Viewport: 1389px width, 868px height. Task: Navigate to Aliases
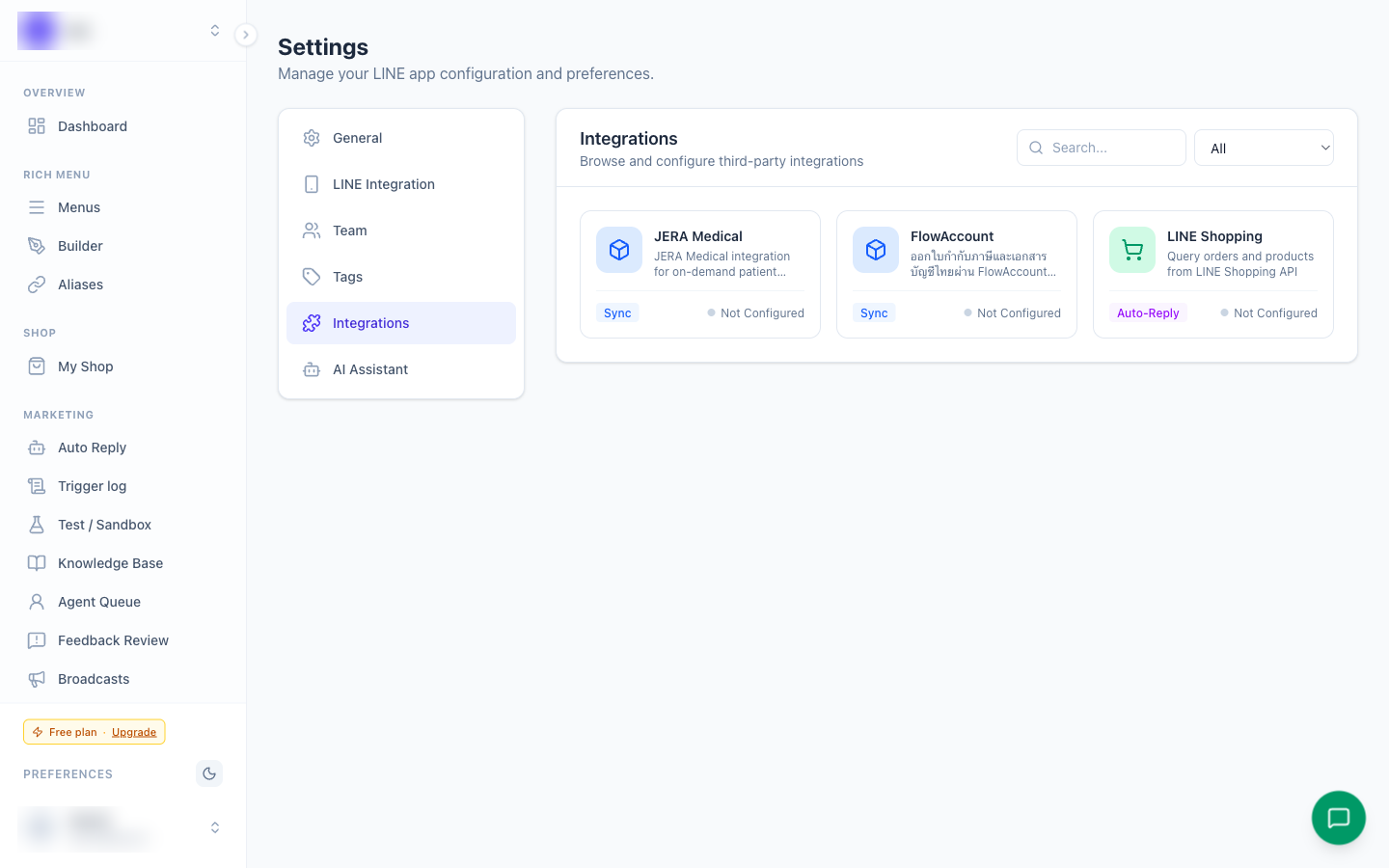point(123,285)
